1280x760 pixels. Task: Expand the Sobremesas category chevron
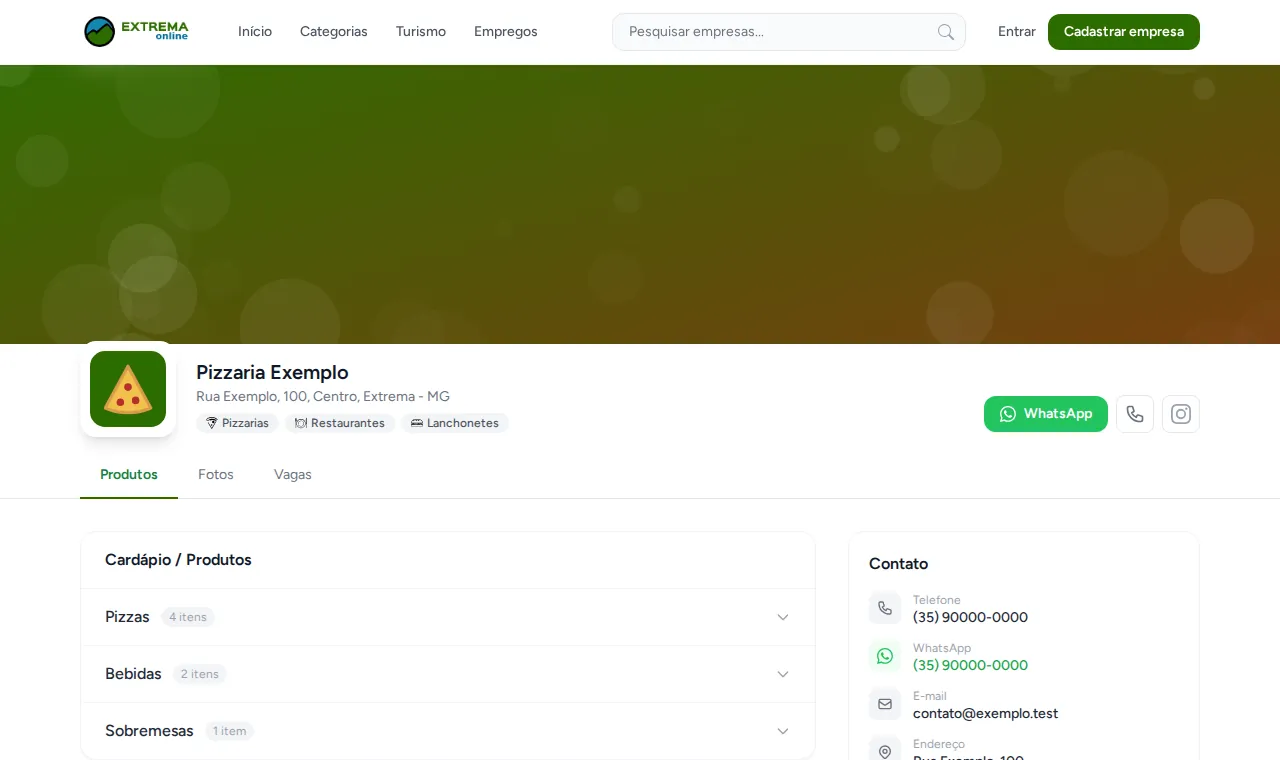click(x=783, y=731)
